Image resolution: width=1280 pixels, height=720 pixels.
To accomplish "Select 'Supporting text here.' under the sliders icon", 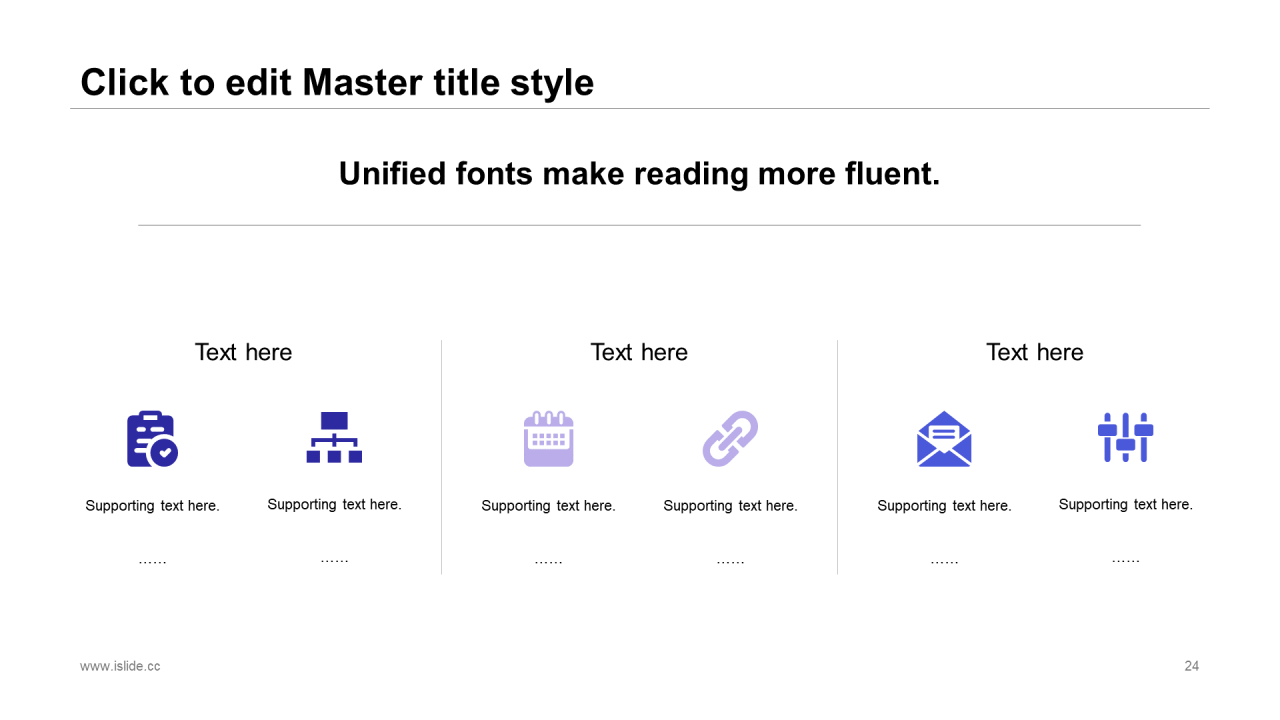I will (1126, 505).
